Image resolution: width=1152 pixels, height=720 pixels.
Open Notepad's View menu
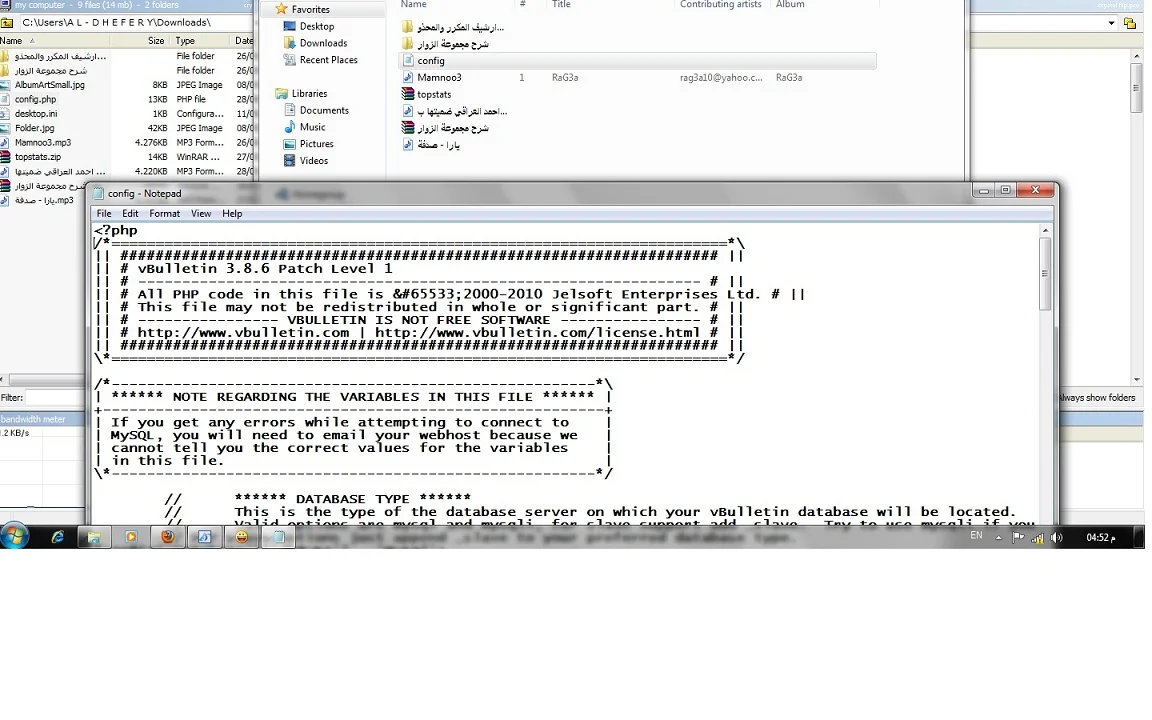(x=201, y=214)
